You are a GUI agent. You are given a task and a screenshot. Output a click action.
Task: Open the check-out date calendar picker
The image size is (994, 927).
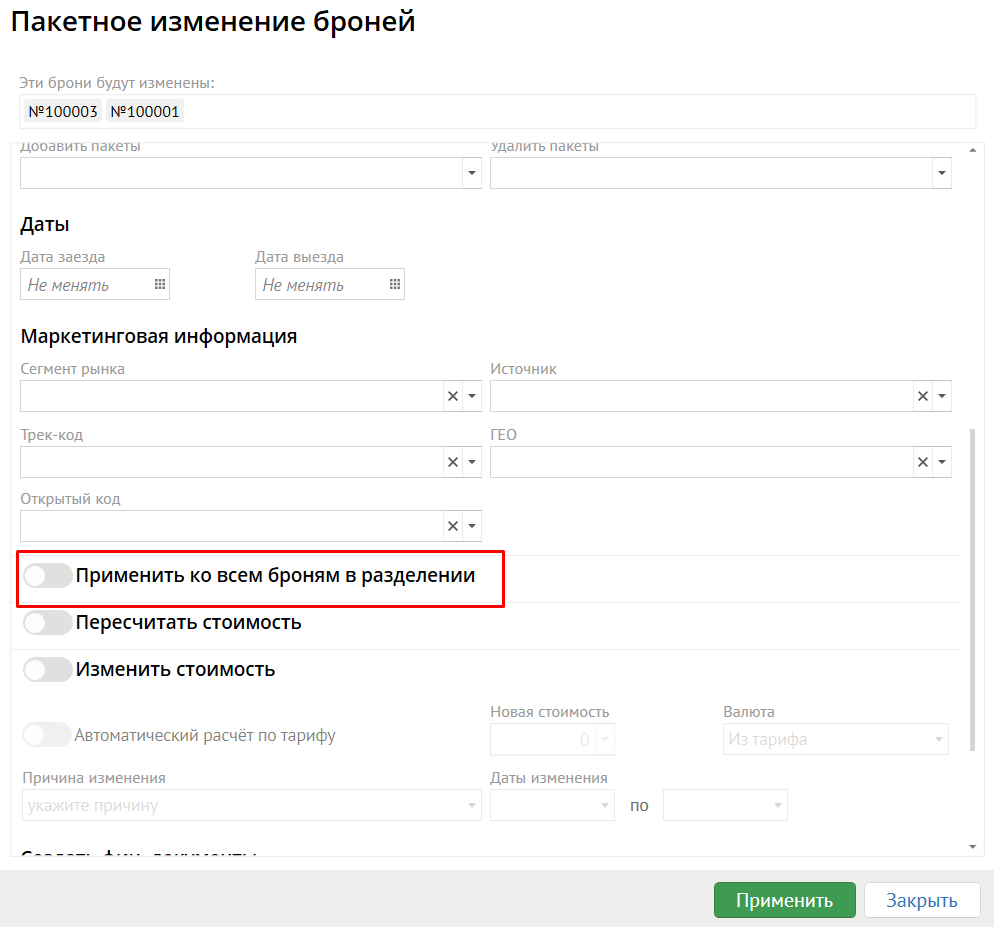click(x=394, y=285)
